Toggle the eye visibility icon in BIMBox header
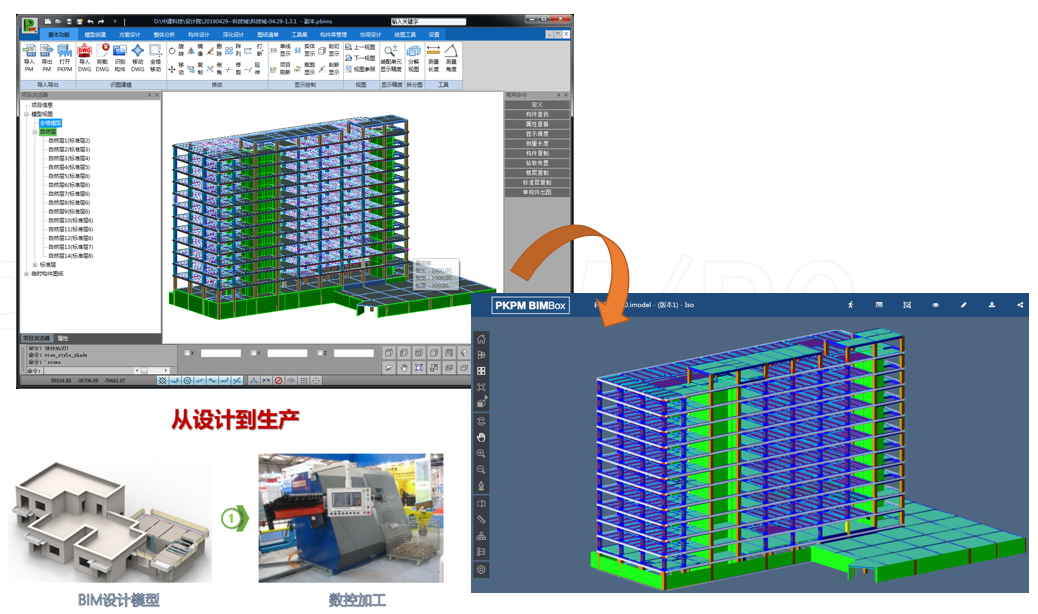Screen dimensions: 1038x614 935,304
